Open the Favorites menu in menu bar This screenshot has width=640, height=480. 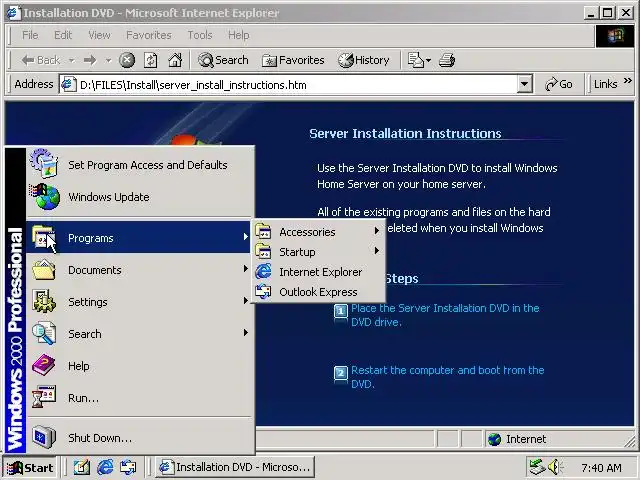[x=149, y=36]
